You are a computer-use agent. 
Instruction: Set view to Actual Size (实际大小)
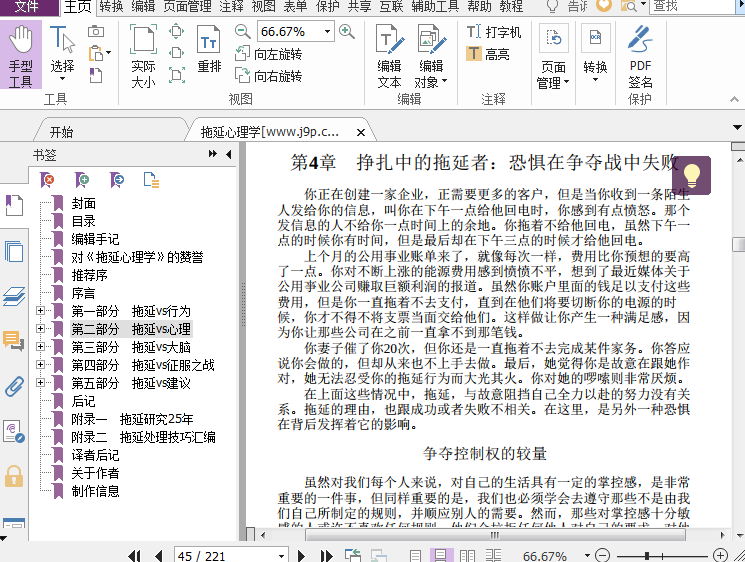[143, 56]
